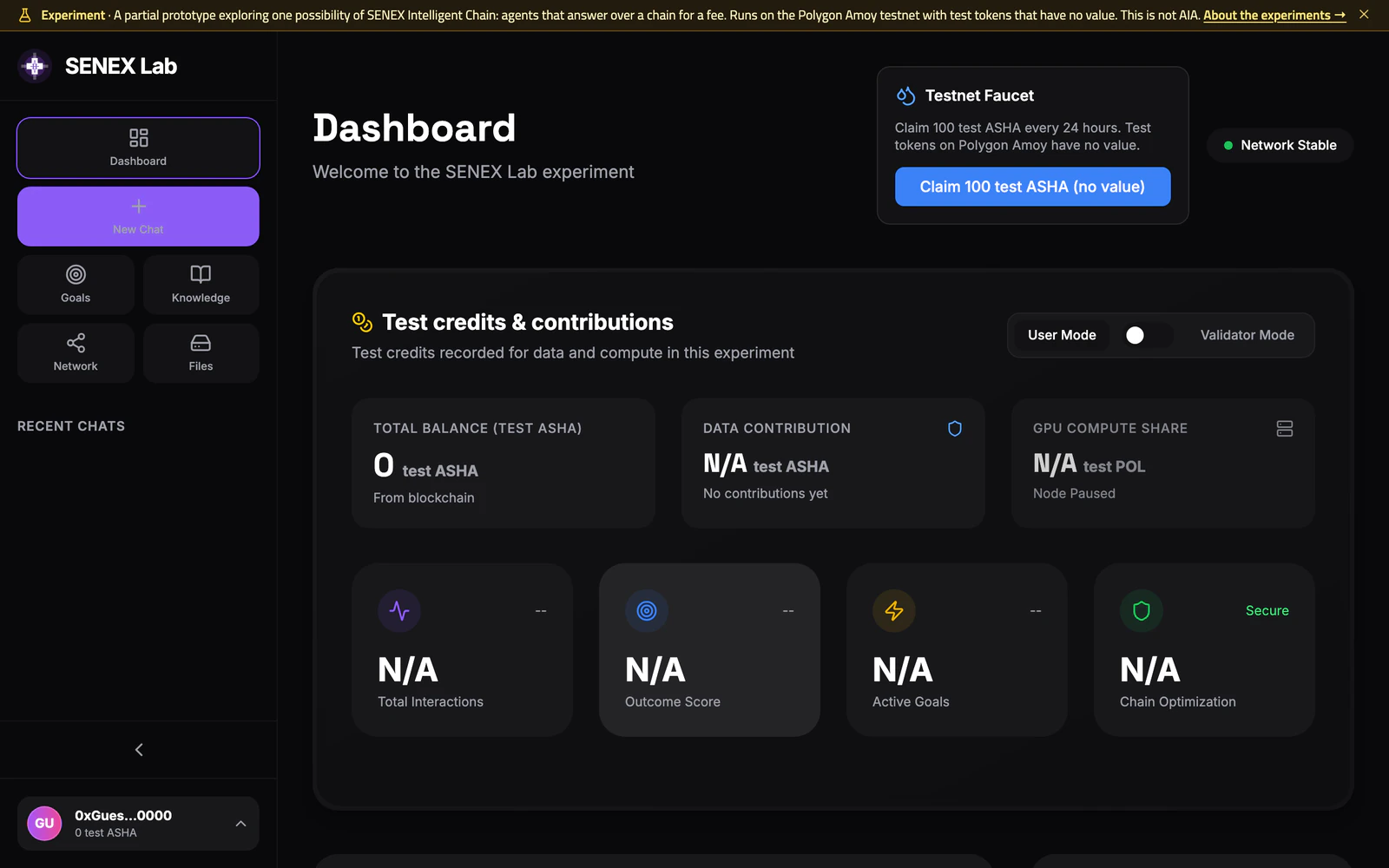
Task: Click the "Active Goals" label
Action: pos(911,701)
